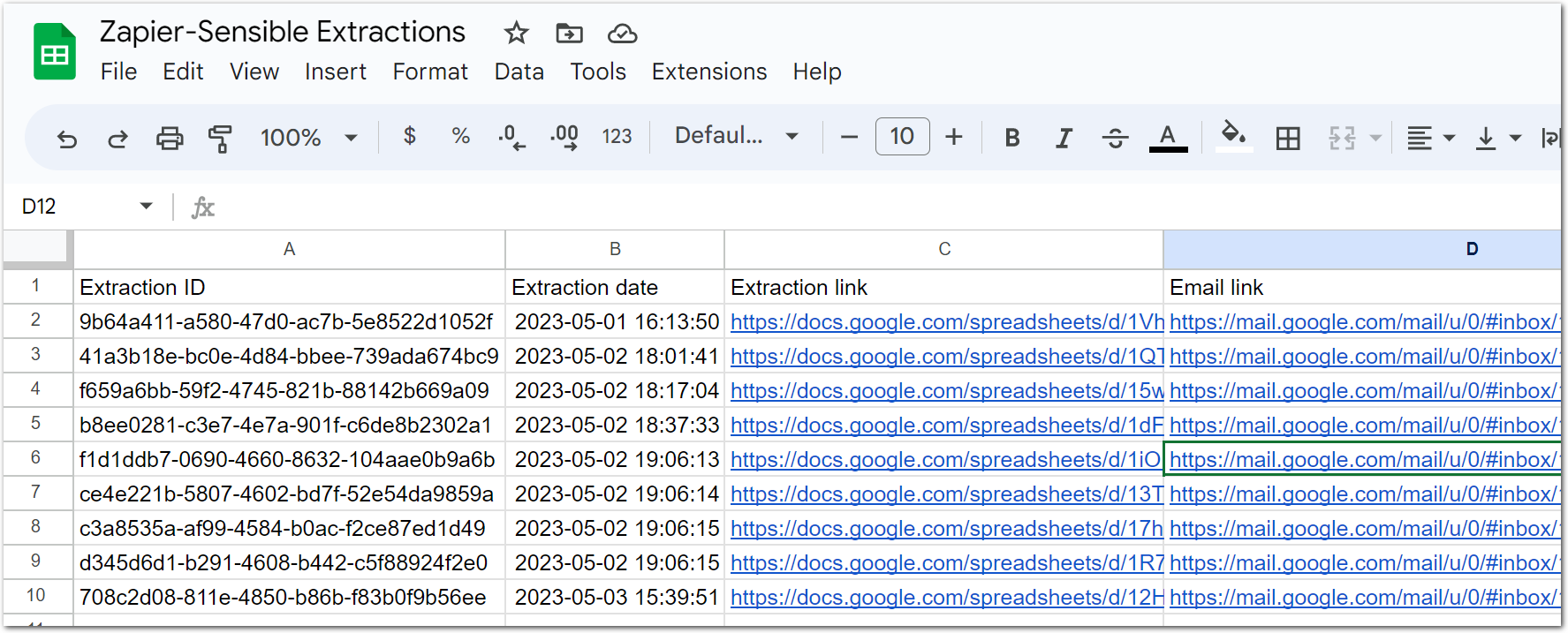Open the Insert menu

[x=336, y=72]
